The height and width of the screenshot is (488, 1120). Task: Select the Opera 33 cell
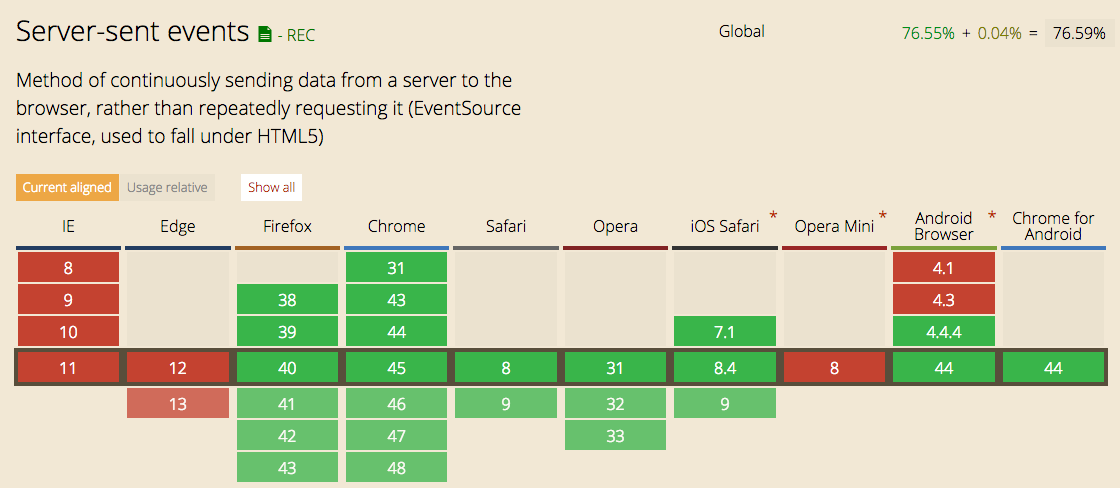(x=615, y=436)
